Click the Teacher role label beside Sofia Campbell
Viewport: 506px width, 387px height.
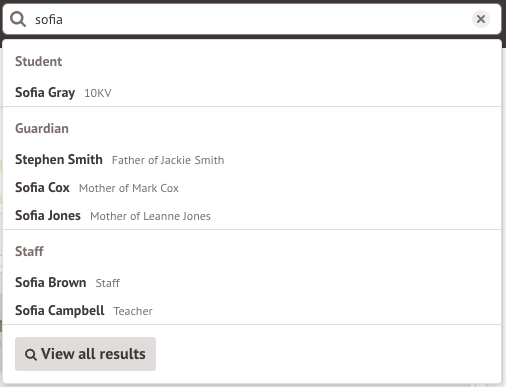tap(133, 311)
